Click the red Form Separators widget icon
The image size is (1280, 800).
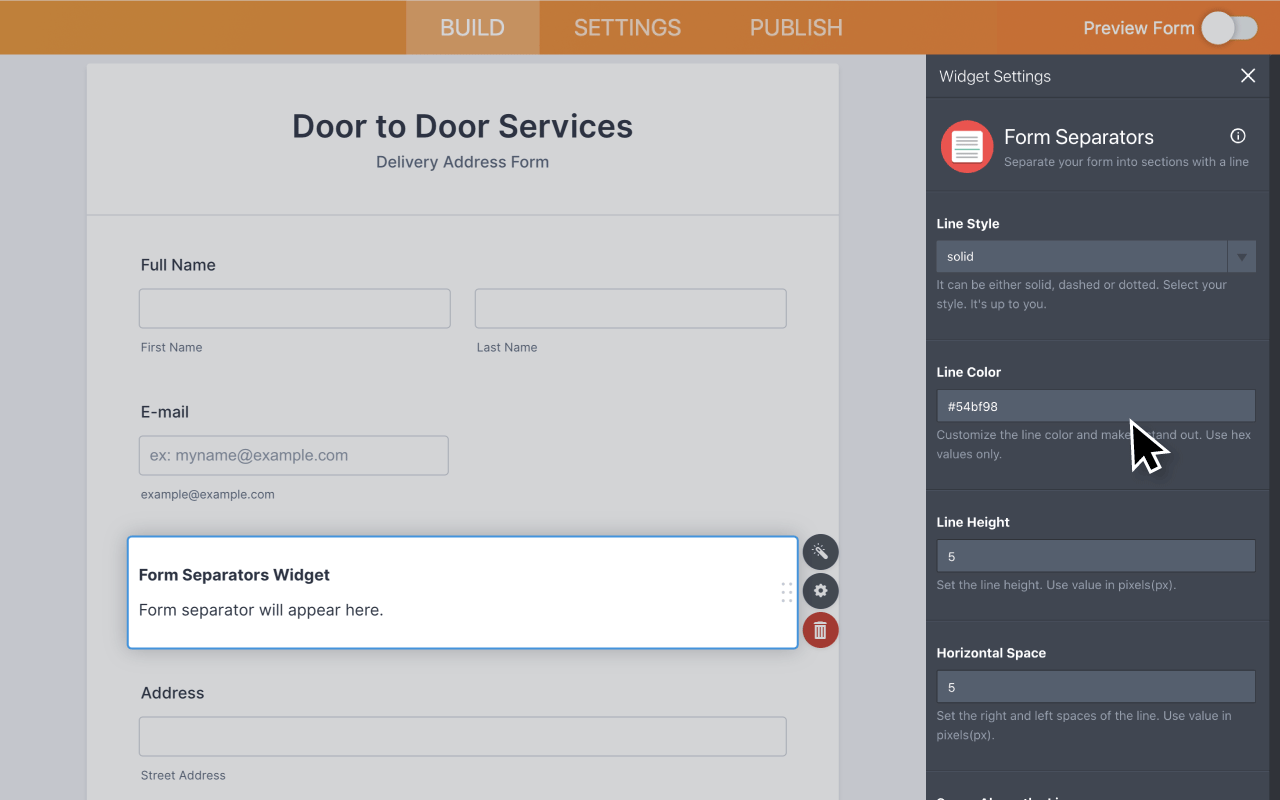[966, 145]
